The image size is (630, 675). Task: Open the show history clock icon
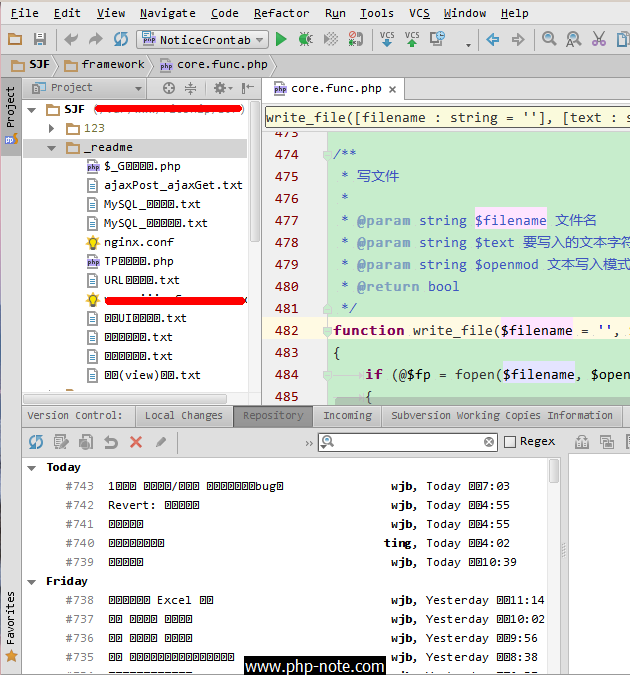pyautogui.click(x=438, y=40)
